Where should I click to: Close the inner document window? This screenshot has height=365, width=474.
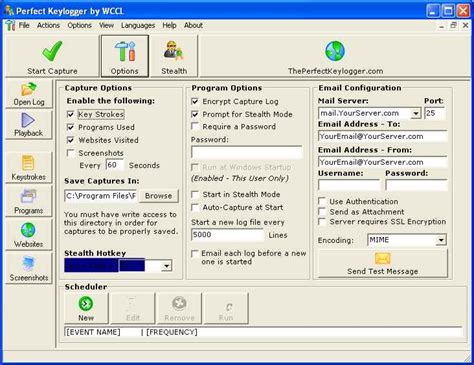click(465, 25)
